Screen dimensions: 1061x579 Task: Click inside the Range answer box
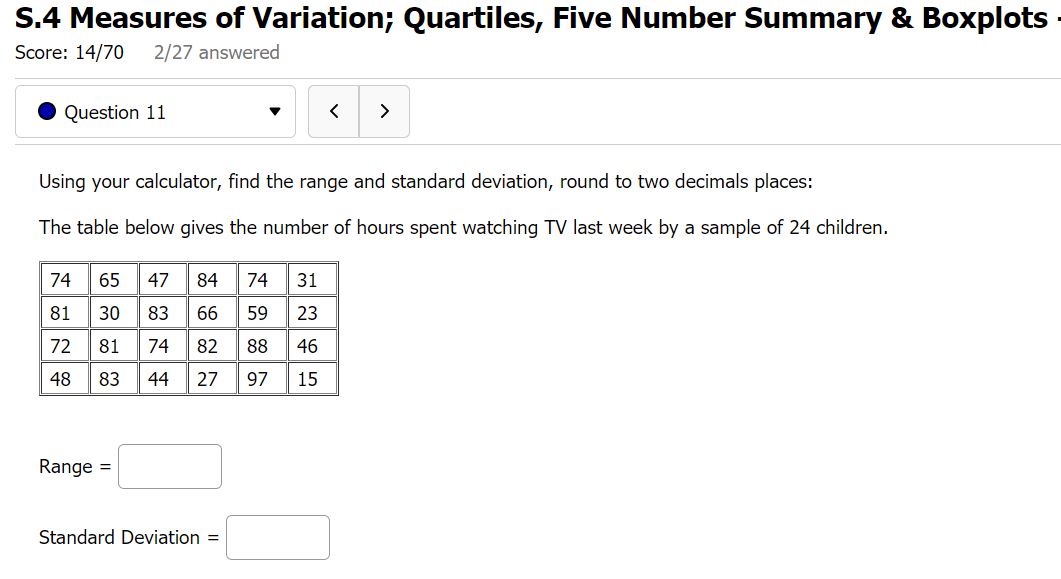pyautogui.click(x=169, y=466)
